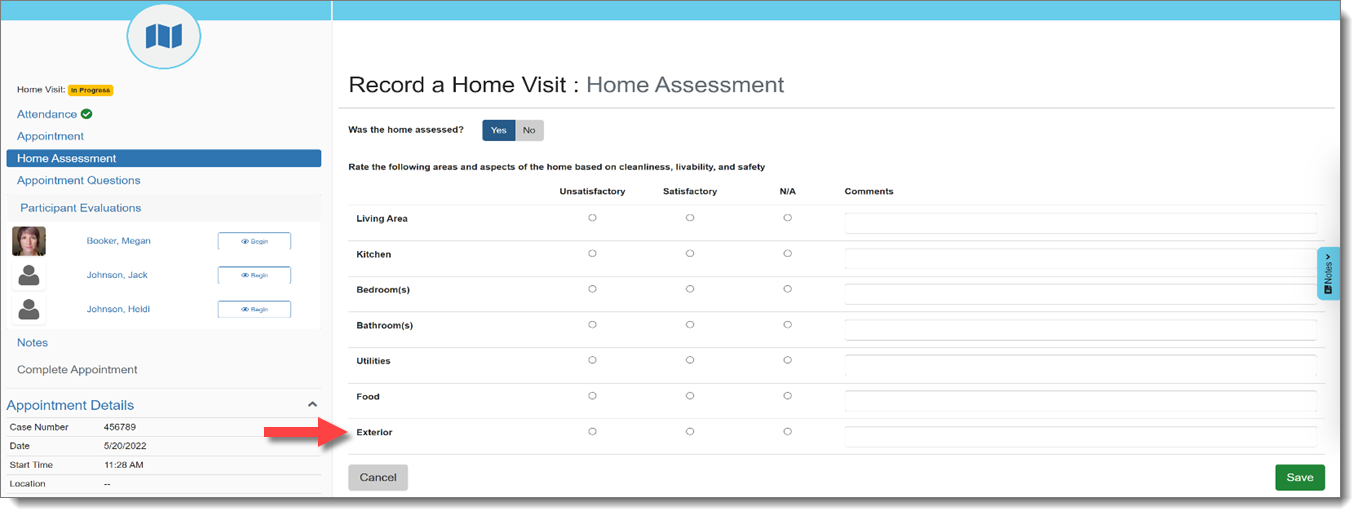1361x518 pixels.
Task: Click Megan Booker's profile photo
Action: pos(29,241)
